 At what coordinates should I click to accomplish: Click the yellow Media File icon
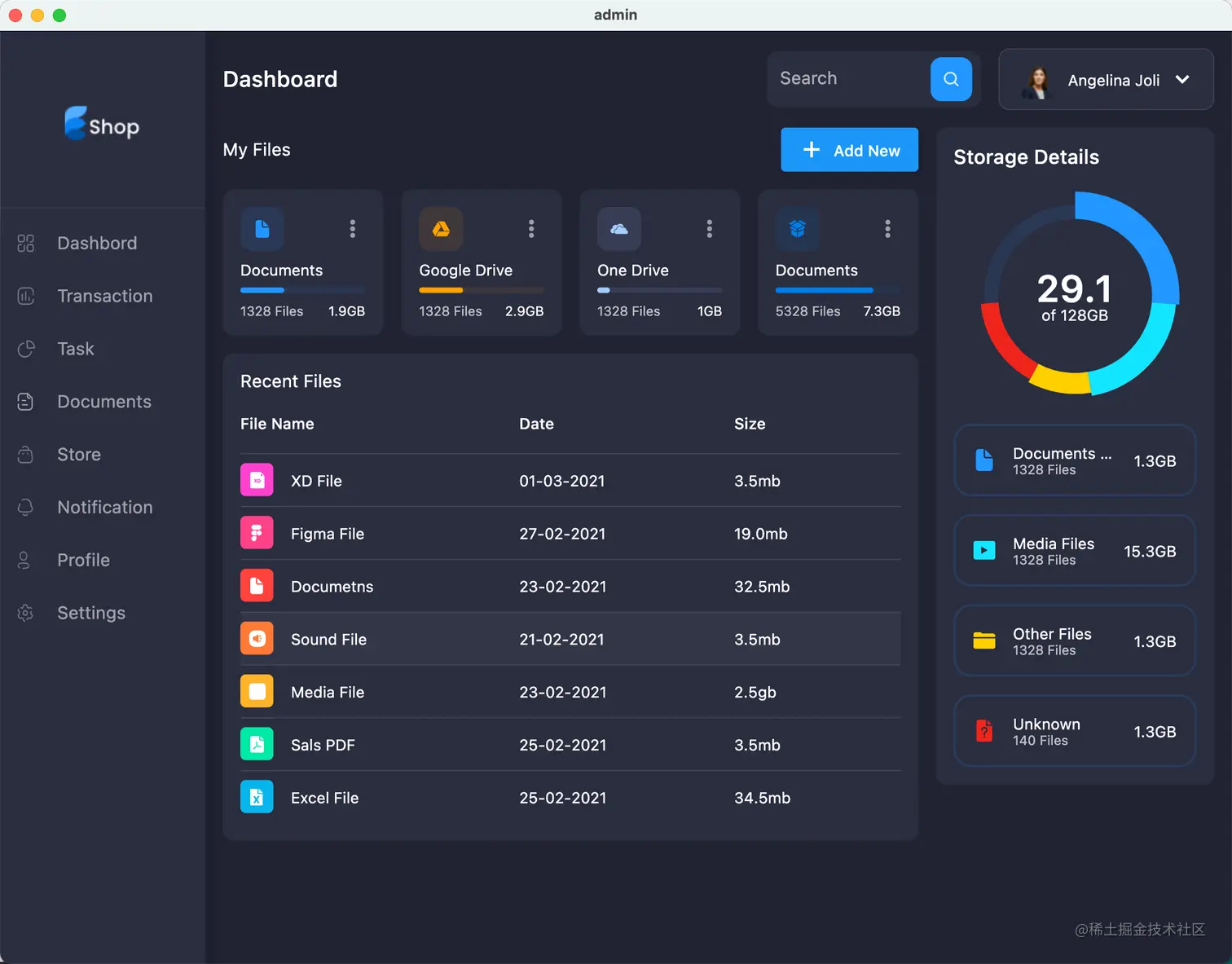point(257,692)
